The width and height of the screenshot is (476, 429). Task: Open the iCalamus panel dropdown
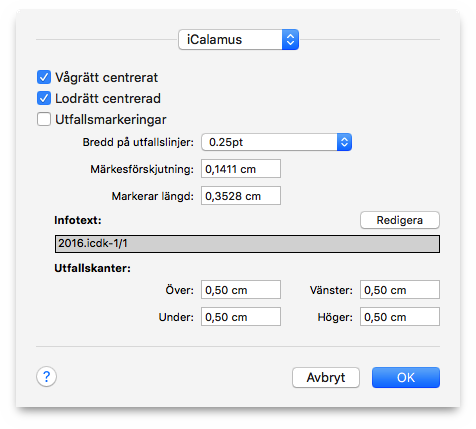pos(238,40)
